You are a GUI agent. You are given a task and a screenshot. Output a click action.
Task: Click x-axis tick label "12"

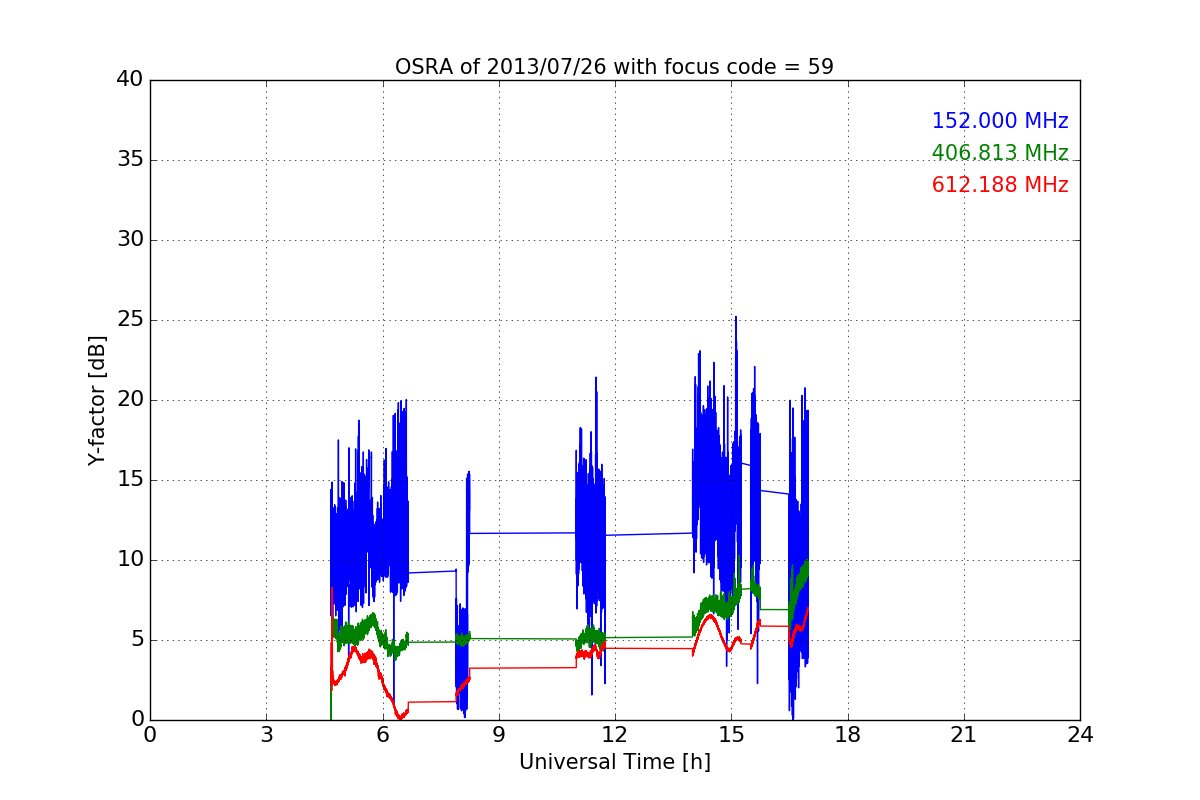[x=614, y=735]
